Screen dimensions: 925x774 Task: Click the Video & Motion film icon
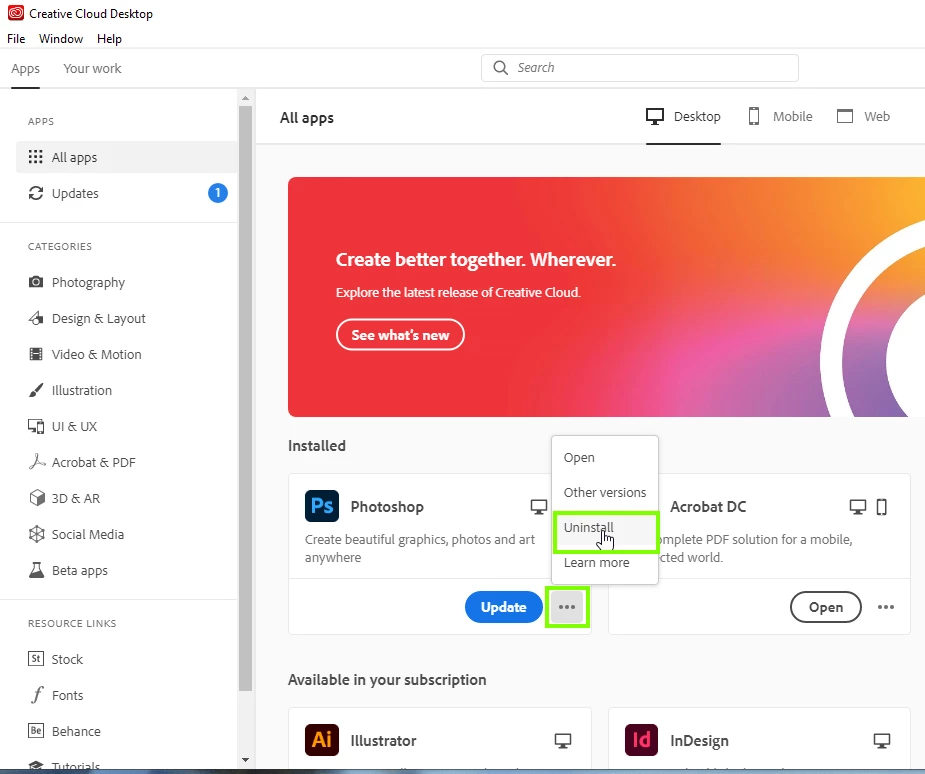click(36, 354)
